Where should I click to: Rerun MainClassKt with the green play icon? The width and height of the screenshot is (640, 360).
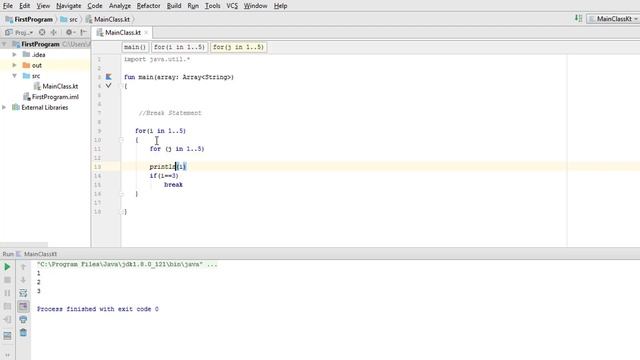[7, 267]
